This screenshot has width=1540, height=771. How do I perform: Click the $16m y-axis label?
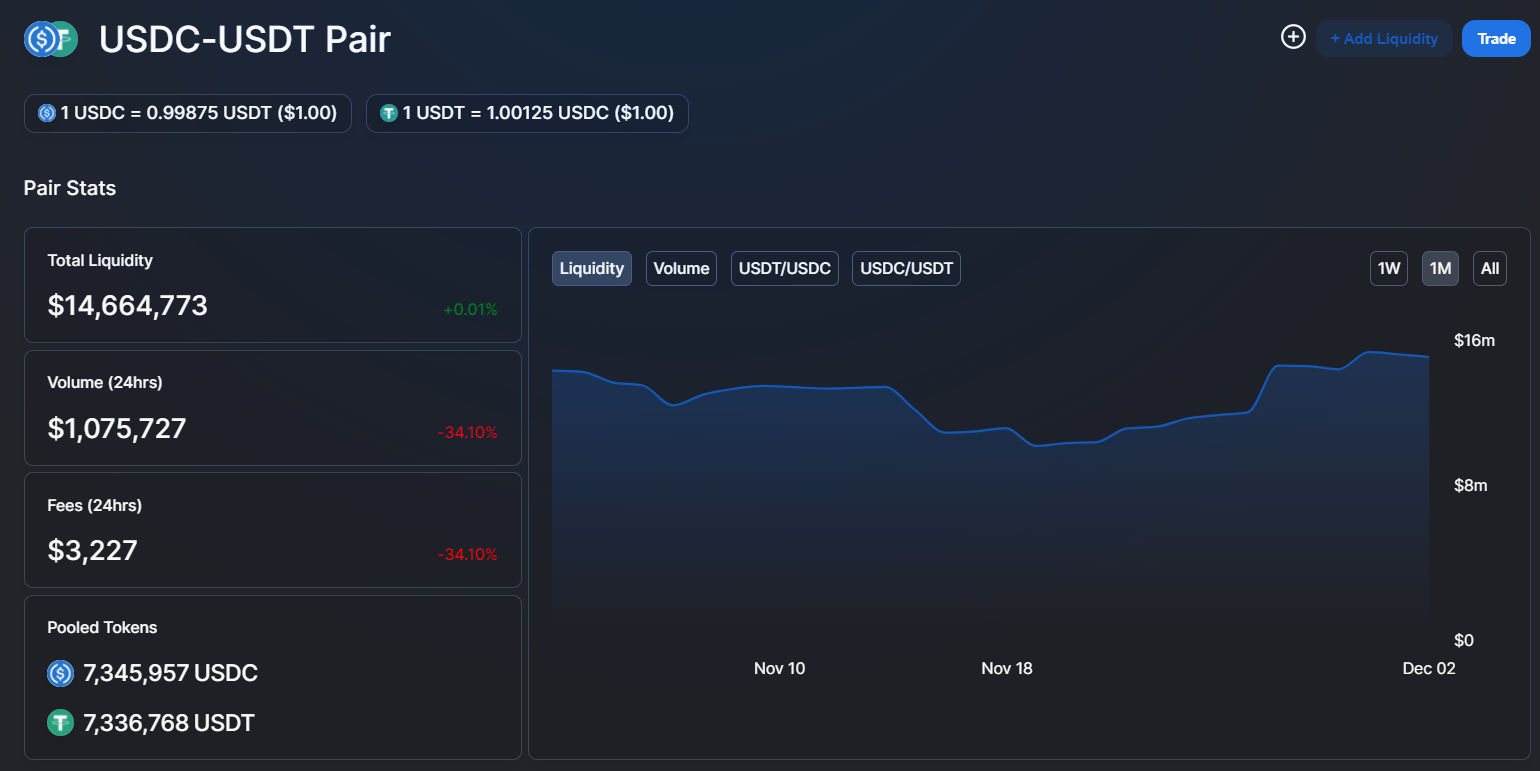click(1475, 341)
